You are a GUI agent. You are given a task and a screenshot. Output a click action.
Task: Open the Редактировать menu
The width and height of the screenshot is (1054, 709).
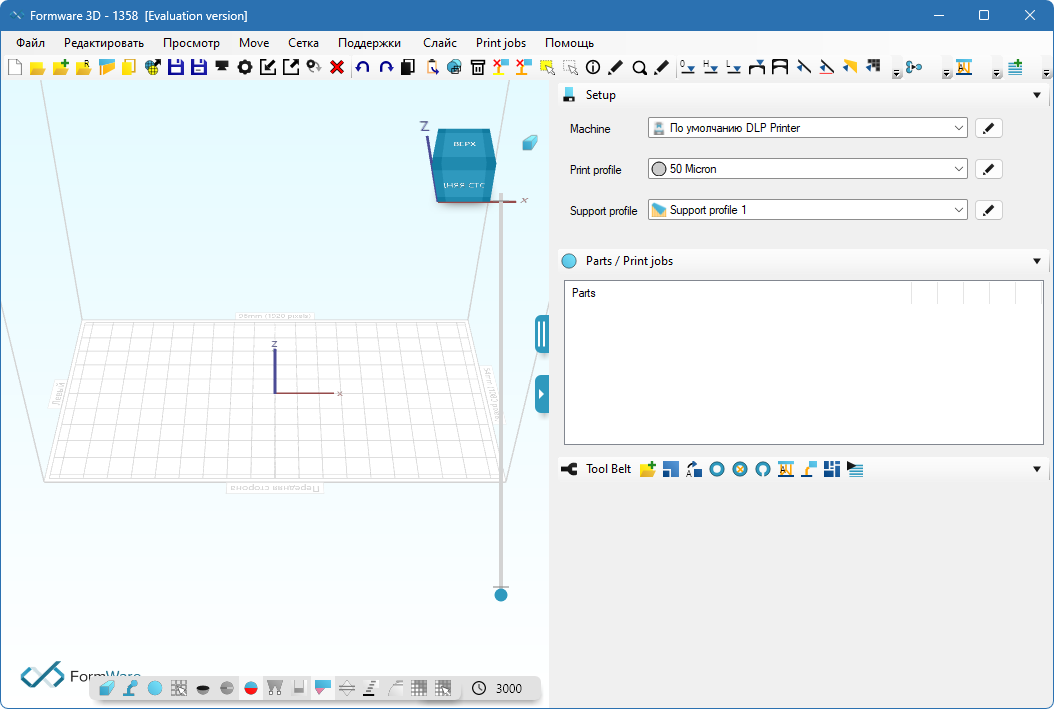104,43
